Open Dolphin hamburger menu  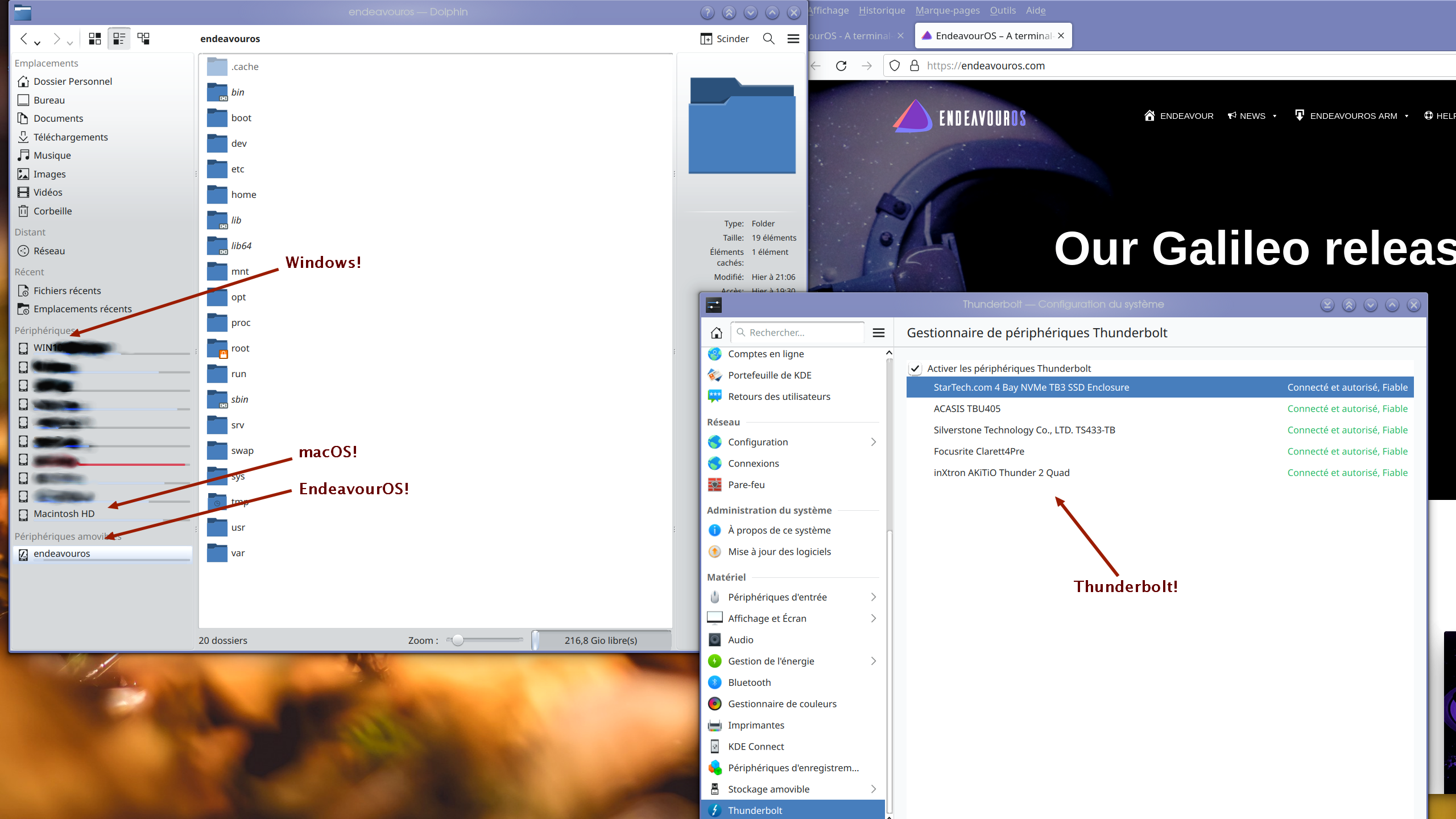793,39
